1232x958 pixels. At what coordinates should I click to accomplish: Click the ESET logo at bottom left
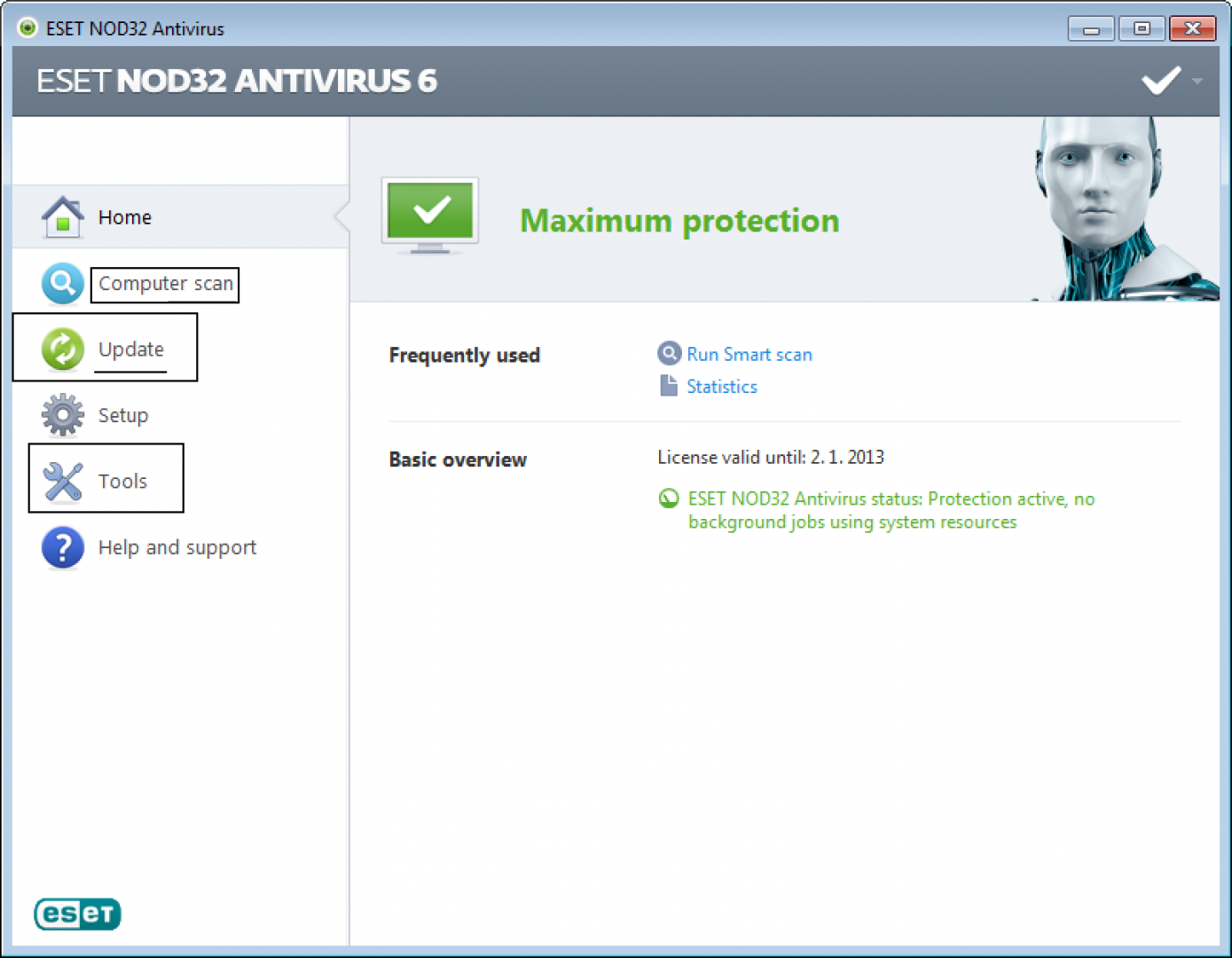click(x=77, y=914)
